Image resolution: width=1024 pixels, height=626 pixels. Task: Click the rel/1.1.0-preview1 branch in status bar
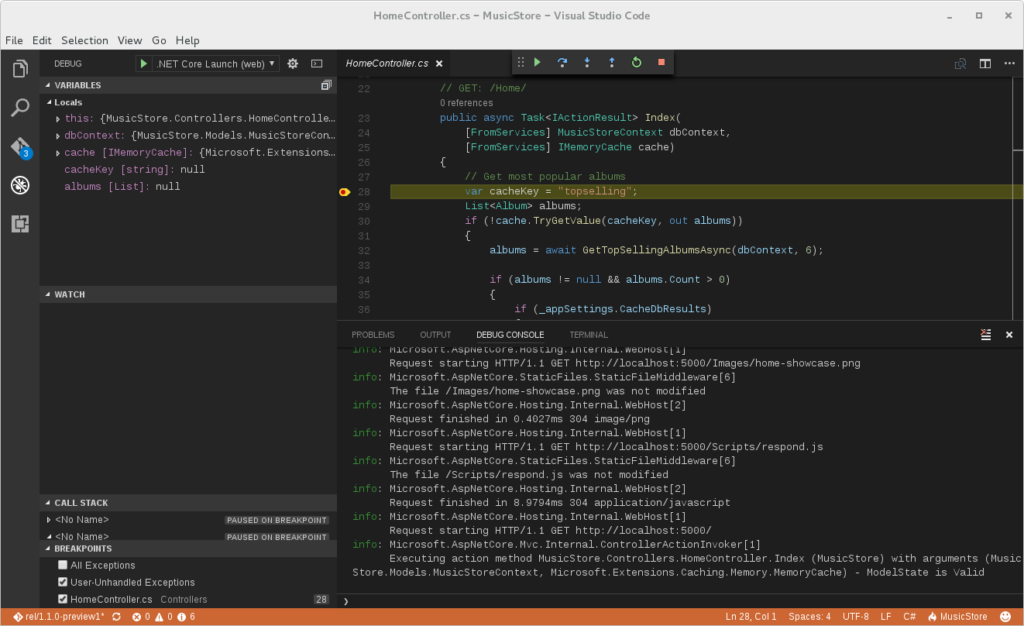56,617
